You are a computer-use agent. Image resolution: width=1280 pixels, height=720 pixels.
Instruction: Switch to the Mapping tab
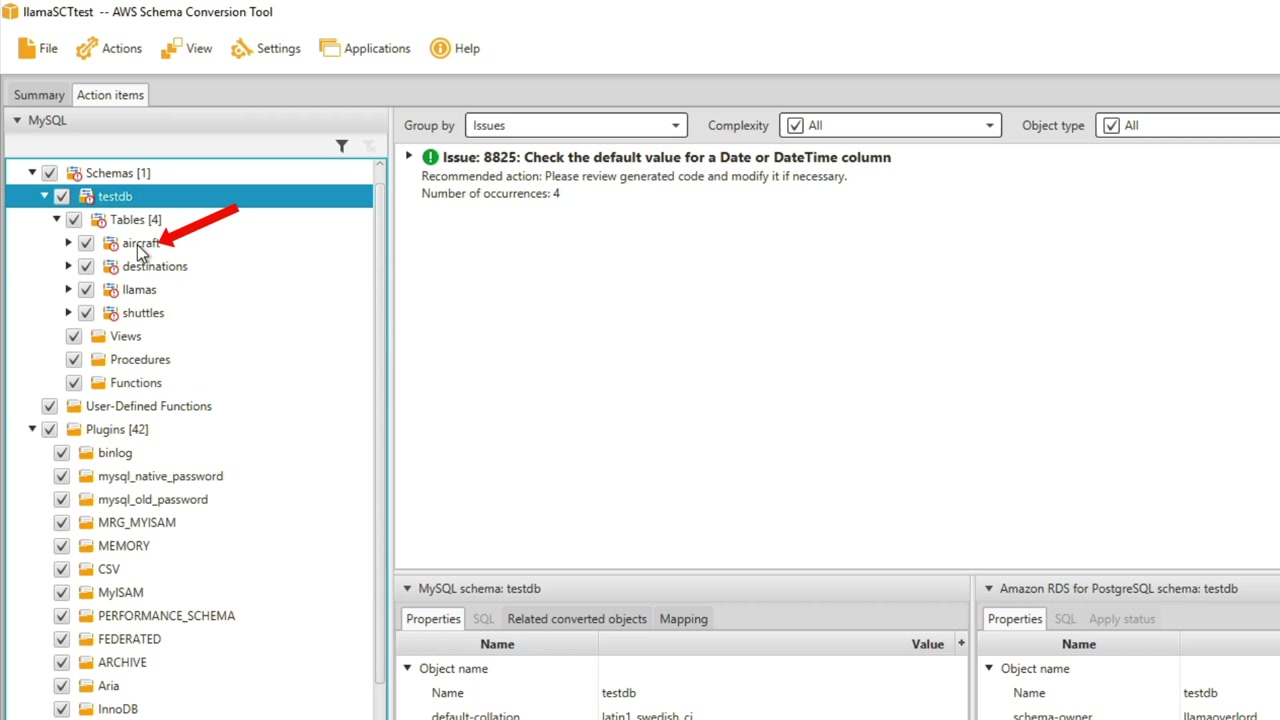point(684,619)
